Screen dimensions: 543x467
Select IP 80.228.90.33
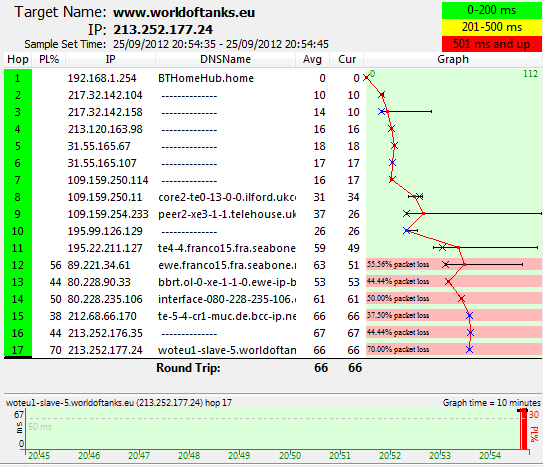click(x=99, y=282)
